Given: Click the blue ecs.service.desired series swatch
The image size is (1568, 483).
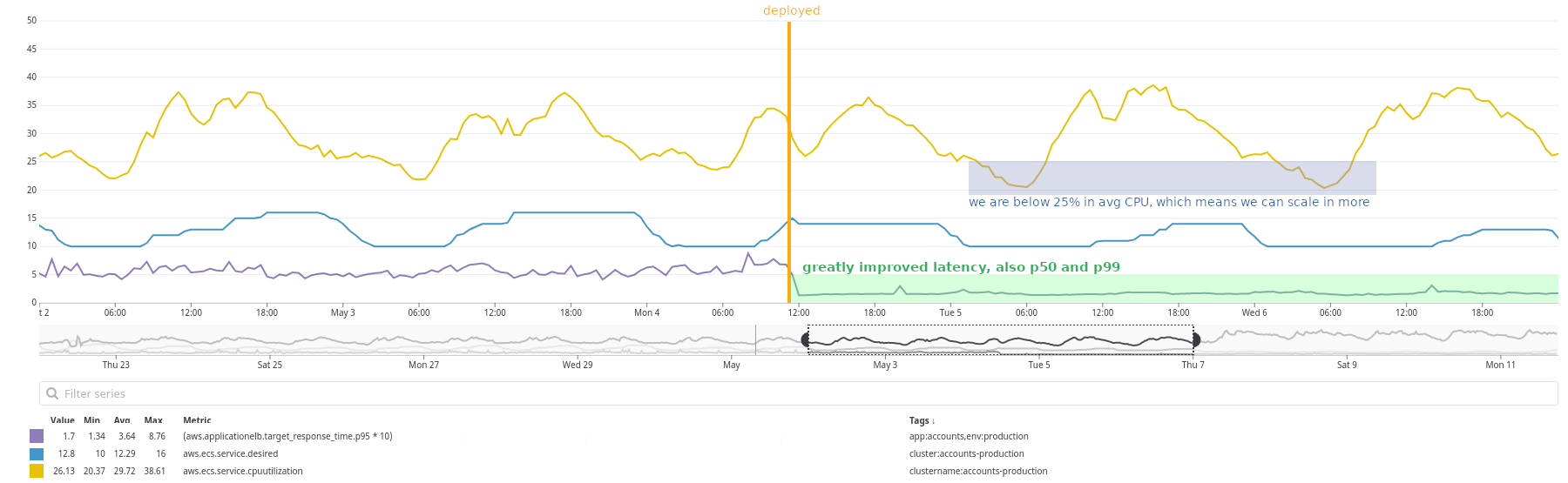Looking at the screenshot, I should [37, 453].
